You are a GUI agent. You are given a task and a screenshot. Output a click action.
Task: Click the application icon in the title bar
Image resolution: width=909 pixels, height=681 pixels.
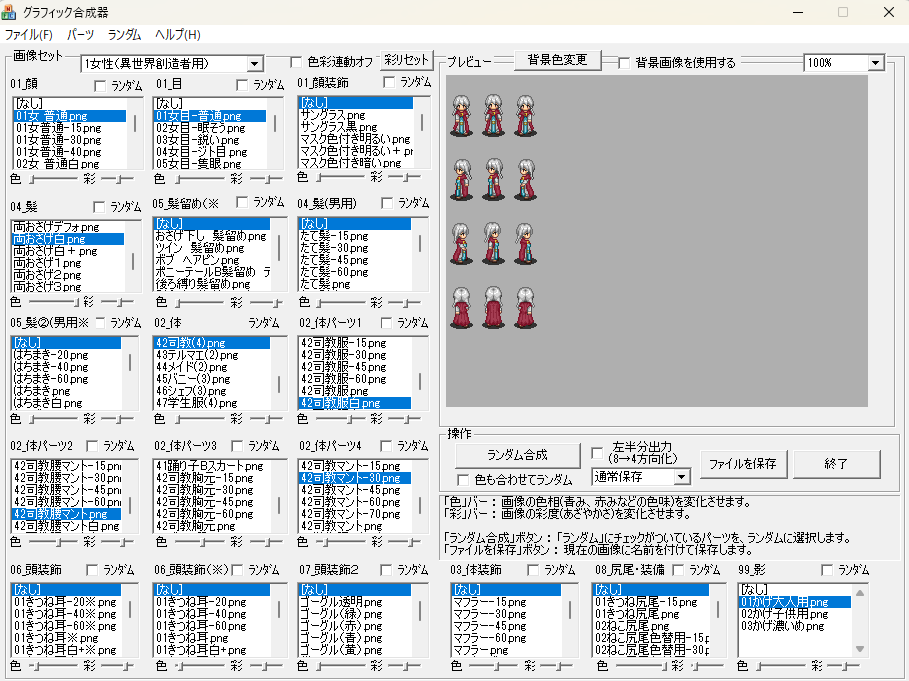(12, 13)
